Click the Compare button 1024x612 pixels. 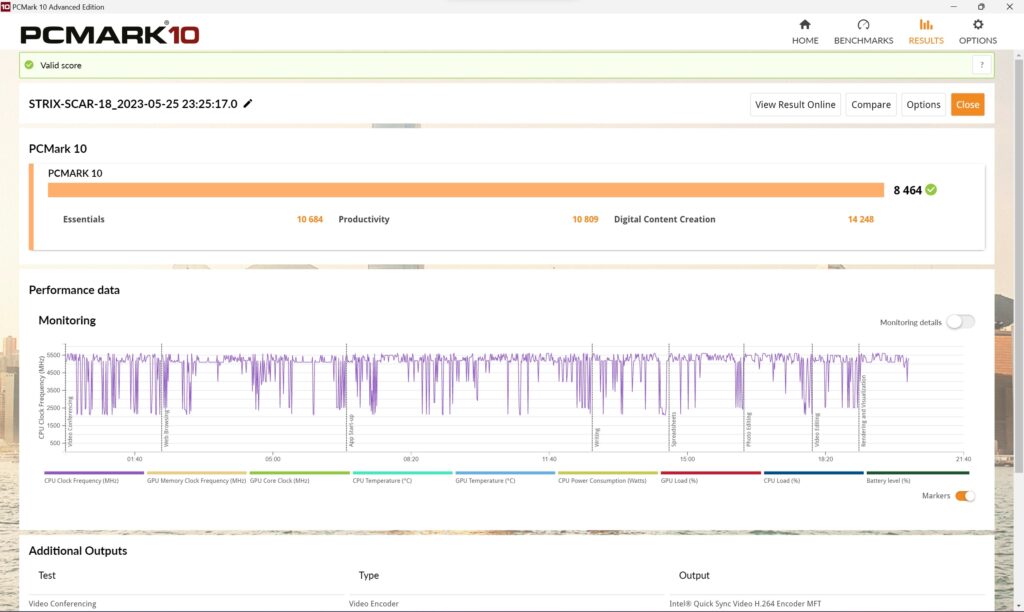point(870,104)
